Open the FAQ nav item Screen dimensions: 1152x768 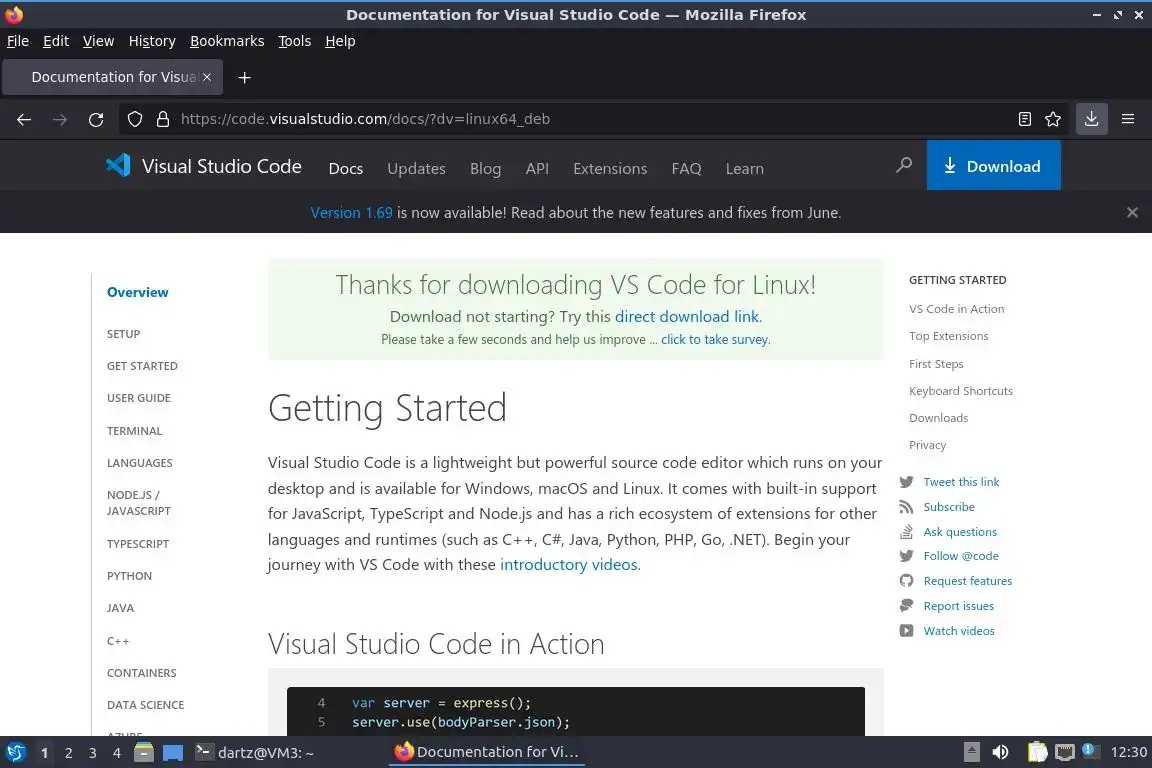(x=686, y=168)
